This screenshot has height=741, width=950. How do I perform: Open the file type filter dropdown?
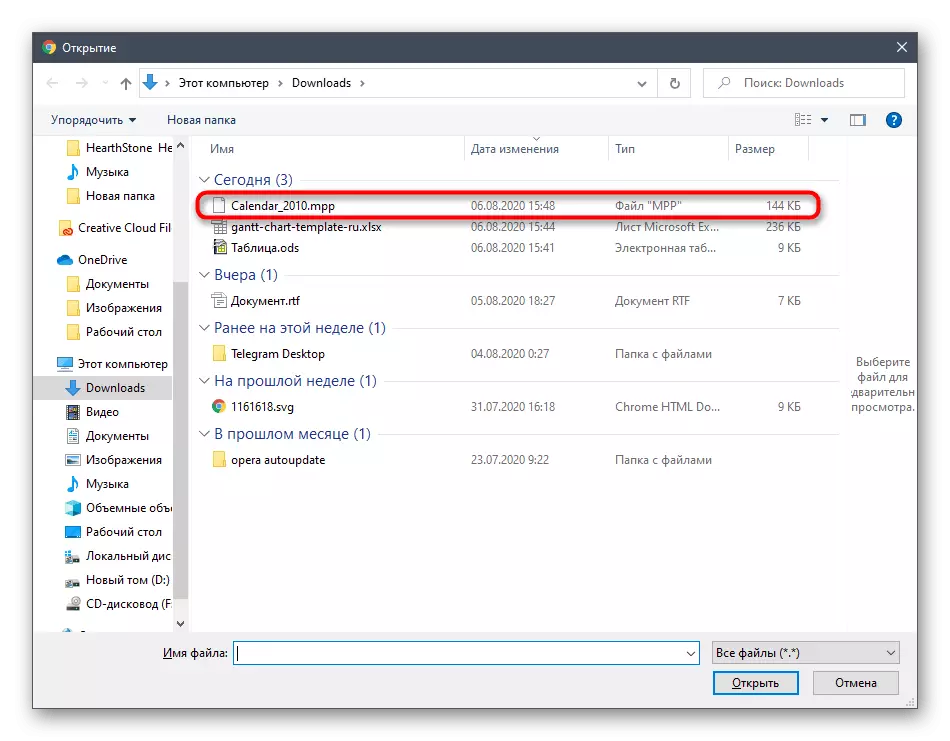805,653
